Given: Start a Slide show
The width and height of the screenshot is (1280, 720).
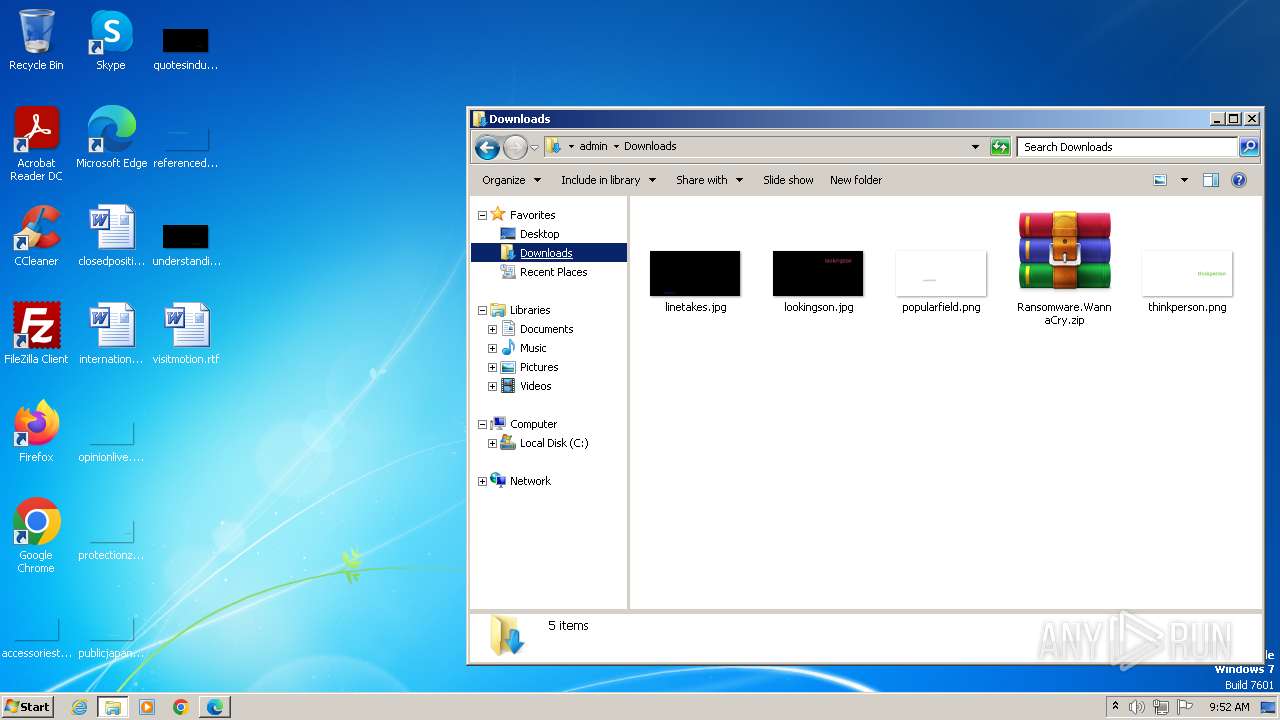Looking at the screenshot, I should [x=788, y=180].
